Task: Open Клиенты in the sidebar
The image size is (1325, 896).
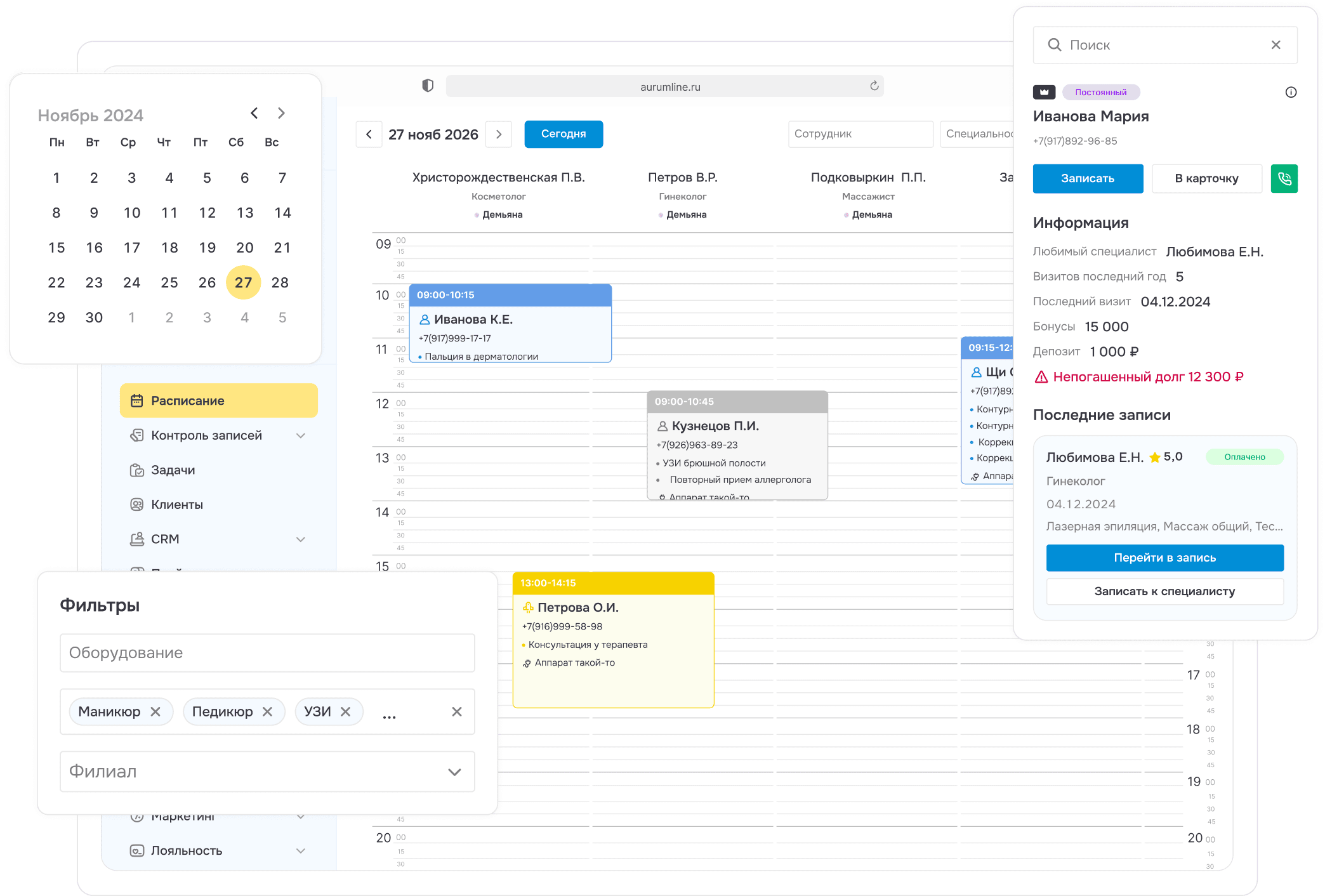Action: tap(176, 505)
